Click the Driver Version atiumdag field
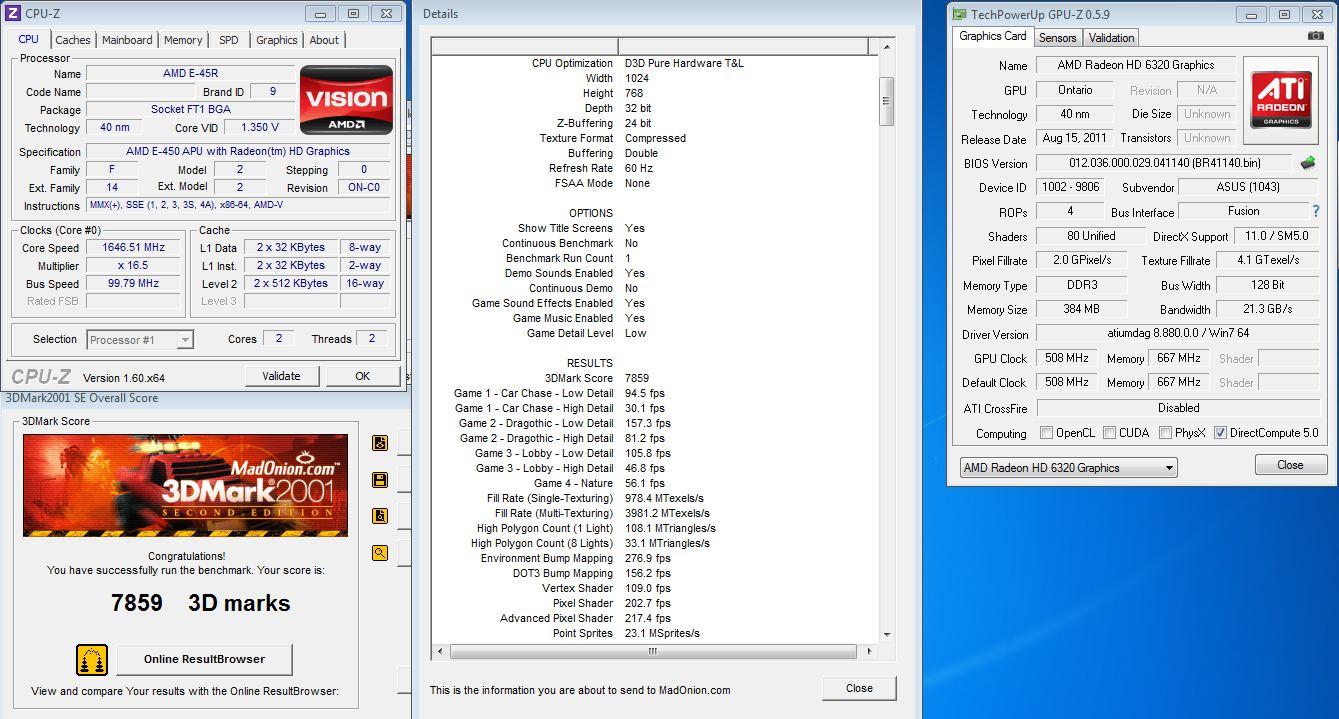Screen dimensions: 1339x719 click(1178, 334)
